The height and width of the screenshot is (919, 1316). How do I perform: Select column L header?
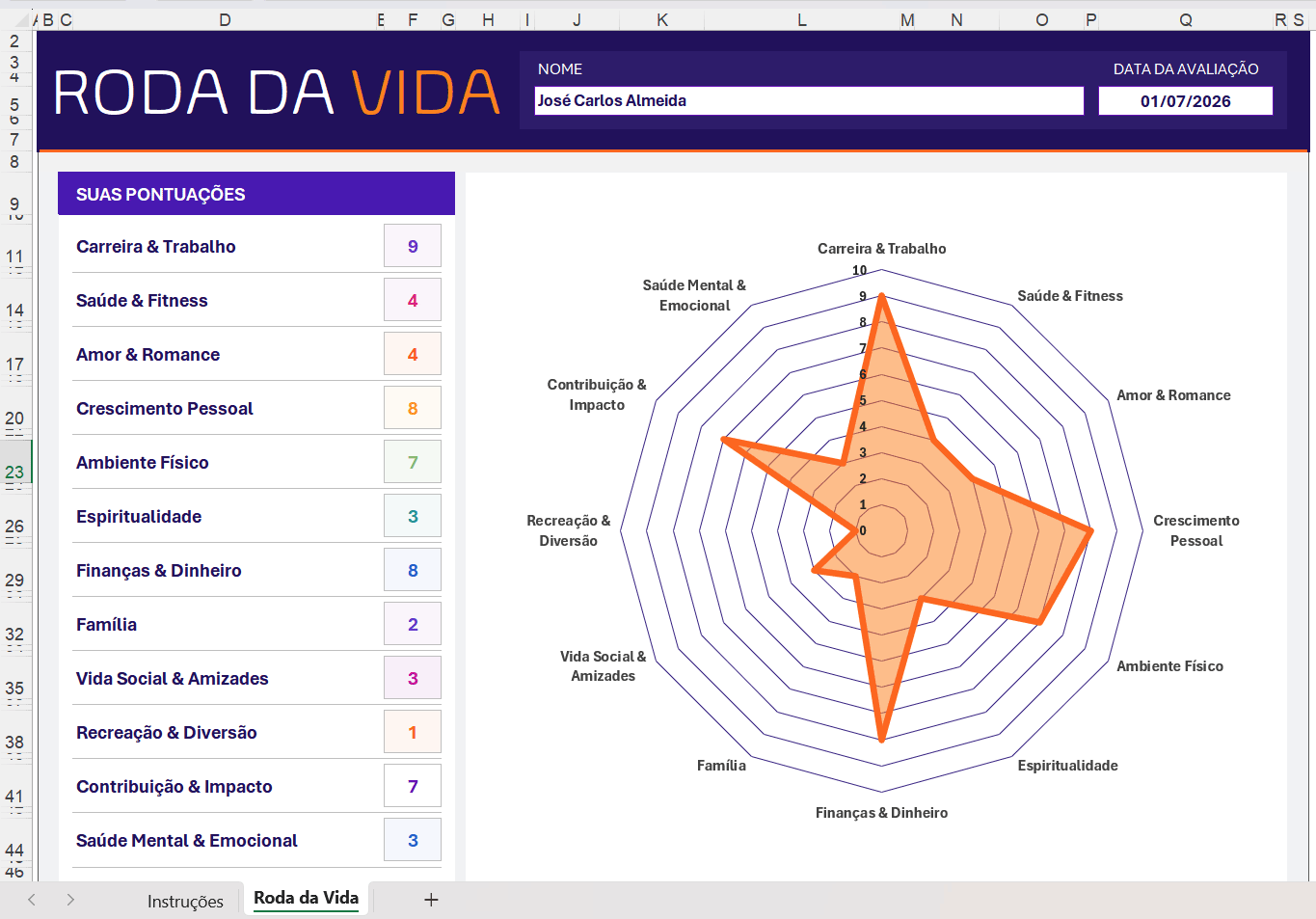coord(802,19)
